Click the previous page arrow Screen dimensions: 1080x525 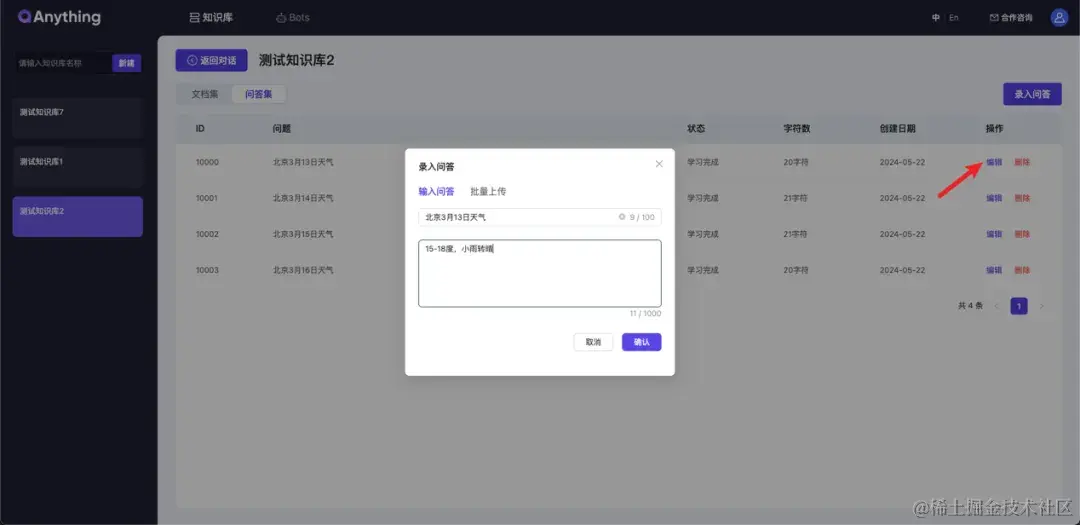point(996,306)
